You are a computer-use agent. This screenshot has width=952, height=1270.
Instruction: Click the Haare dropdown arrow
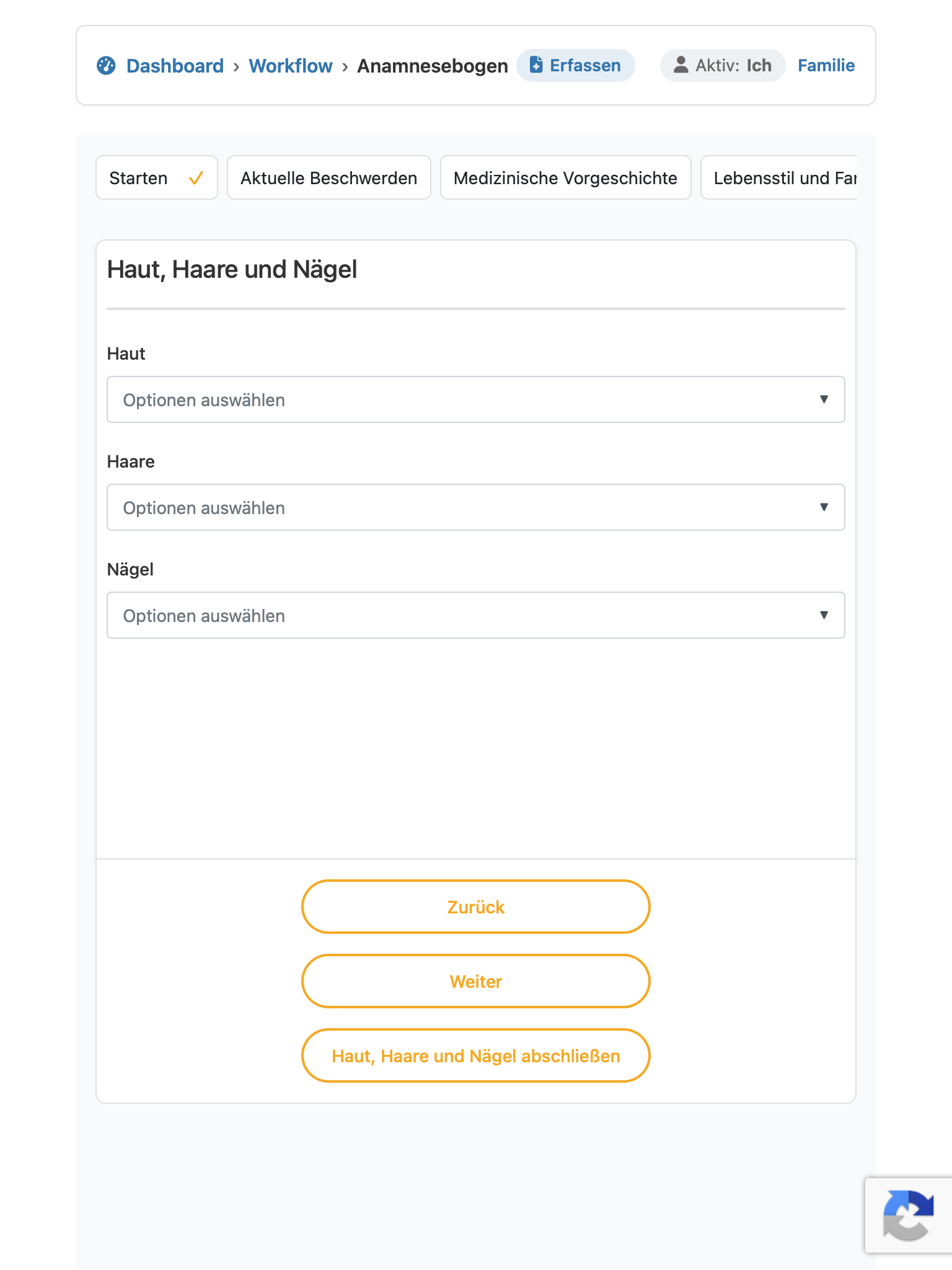(x=824, y=507)
